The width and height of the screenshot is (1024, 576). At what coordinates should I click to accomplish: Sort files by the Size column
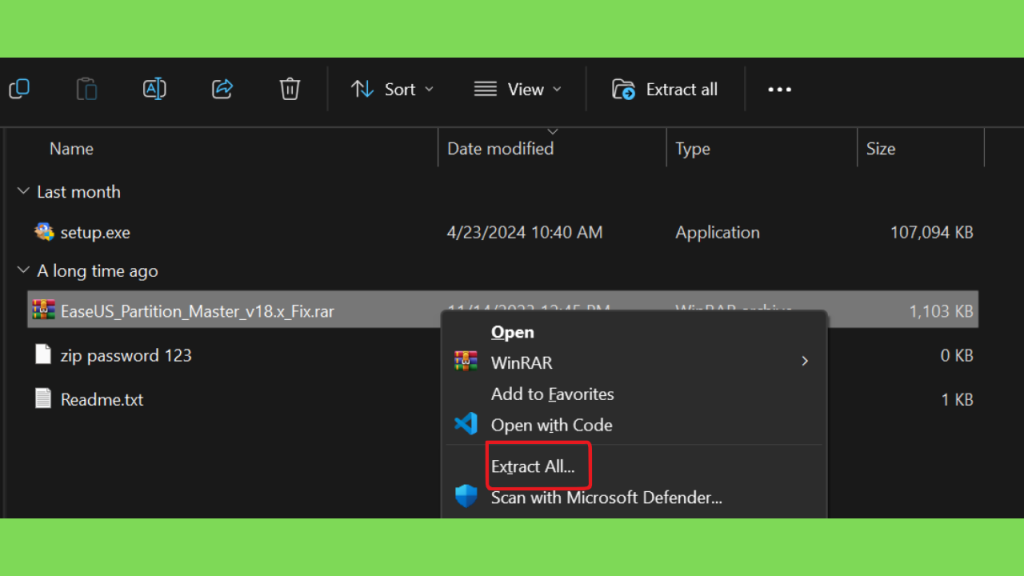coord(880,149)
